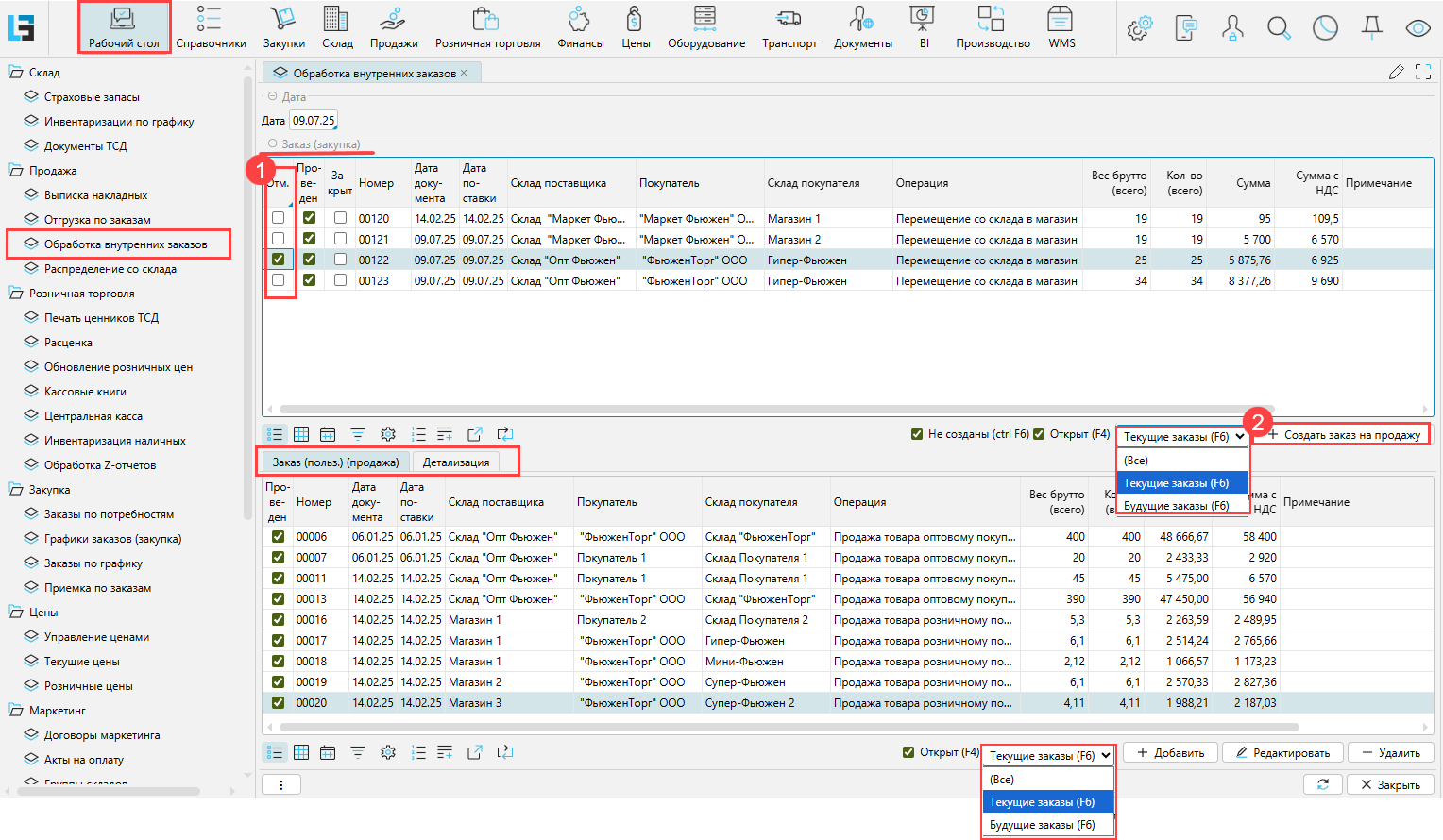Click the filter icon in the upper table toolbar
Viewport: 1443px width, 840px height.
[x=358, y=434]
